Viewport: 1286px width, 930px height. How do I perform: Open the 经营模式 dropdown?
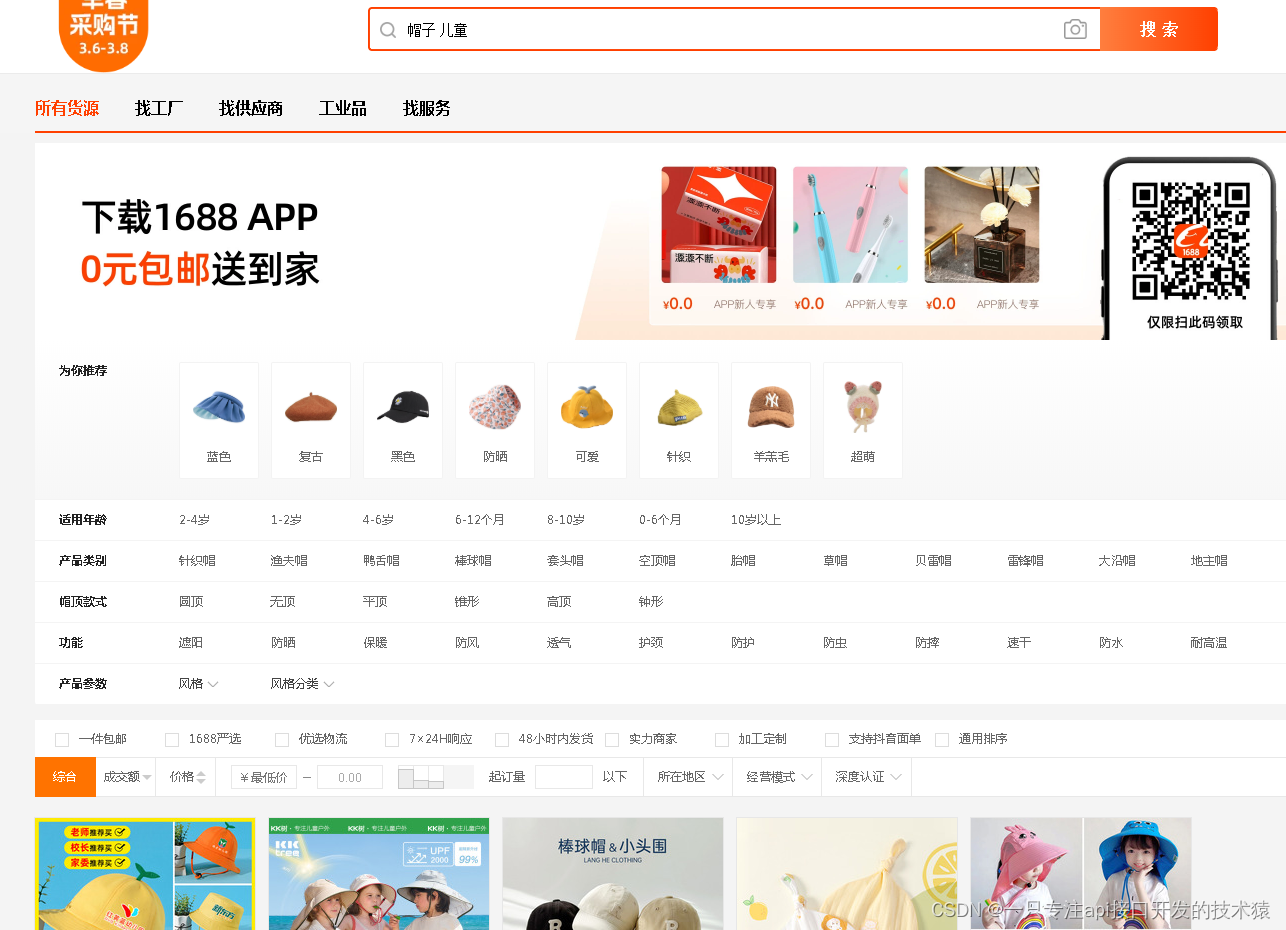point(776,776)
